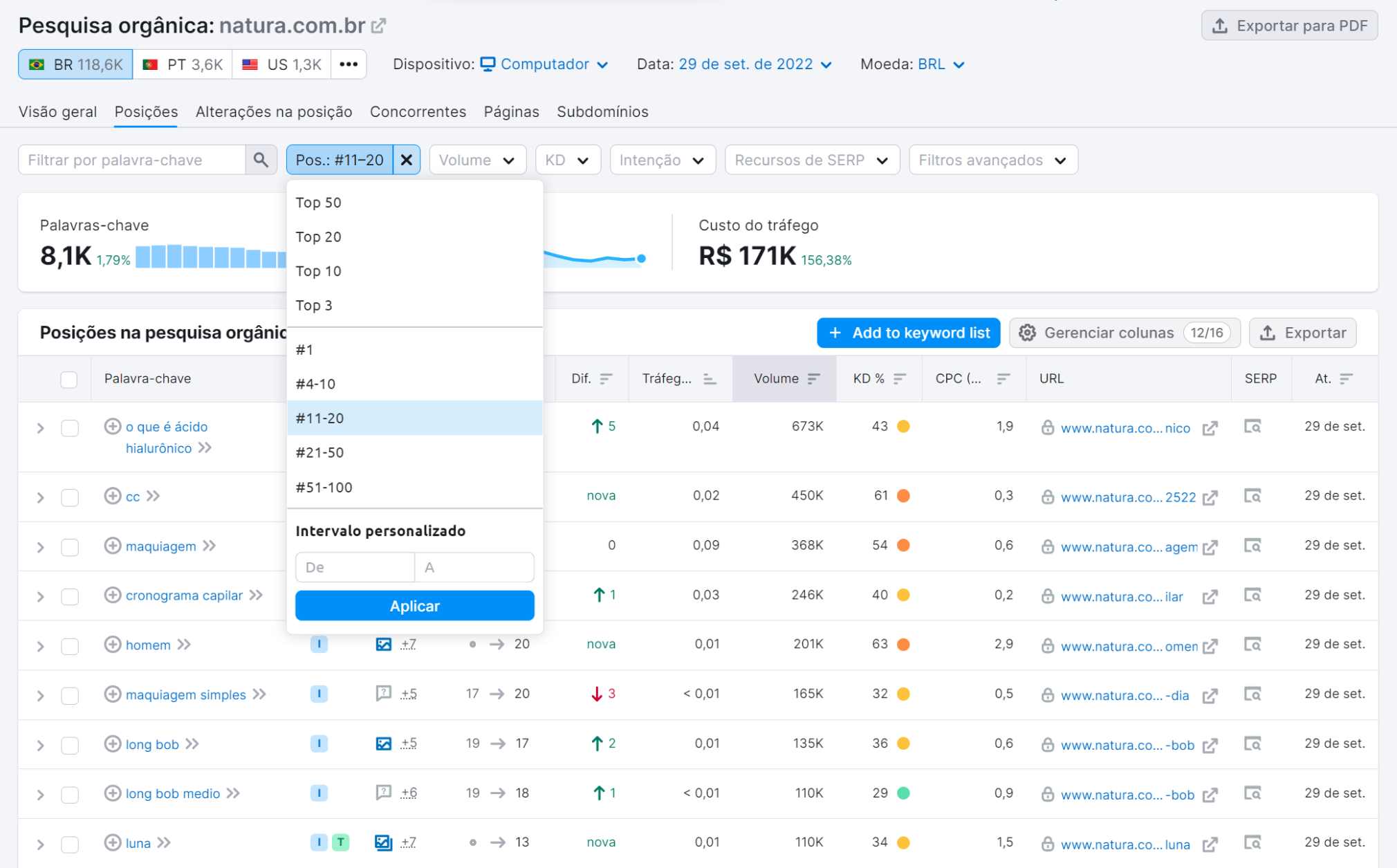The height and width of the screenshot is (868, 1397).
Task: Choose '#21-50' position range
Action: [x=415, y=452]
